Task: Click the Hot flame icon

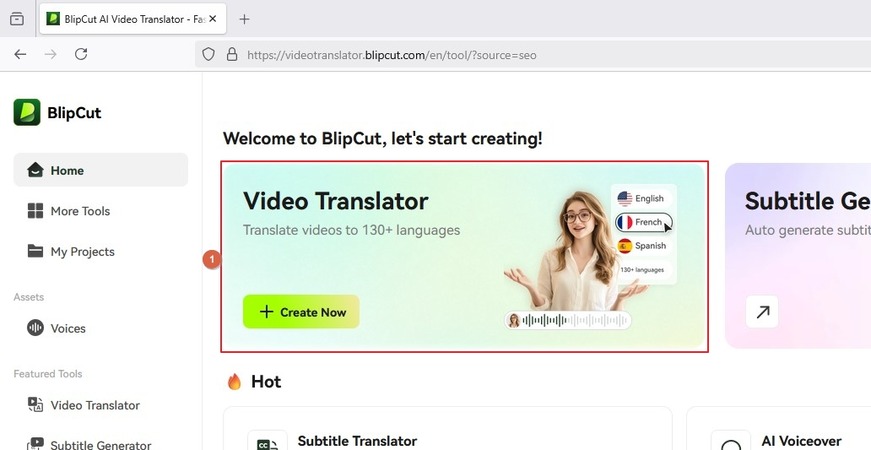Action: [234, 381]
